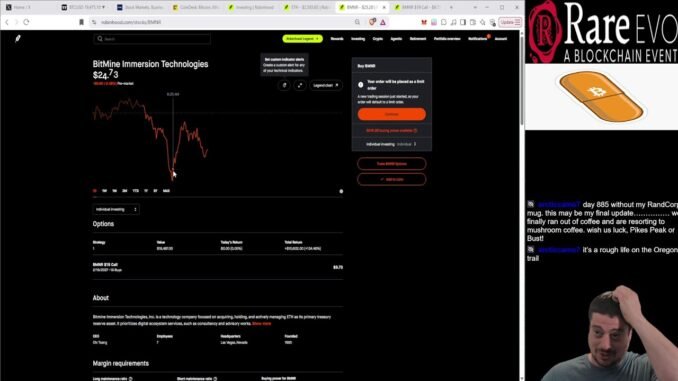This screenshot has width=678, height=381.
Task: Go back with browser back arrow
Action: [7, 22]
